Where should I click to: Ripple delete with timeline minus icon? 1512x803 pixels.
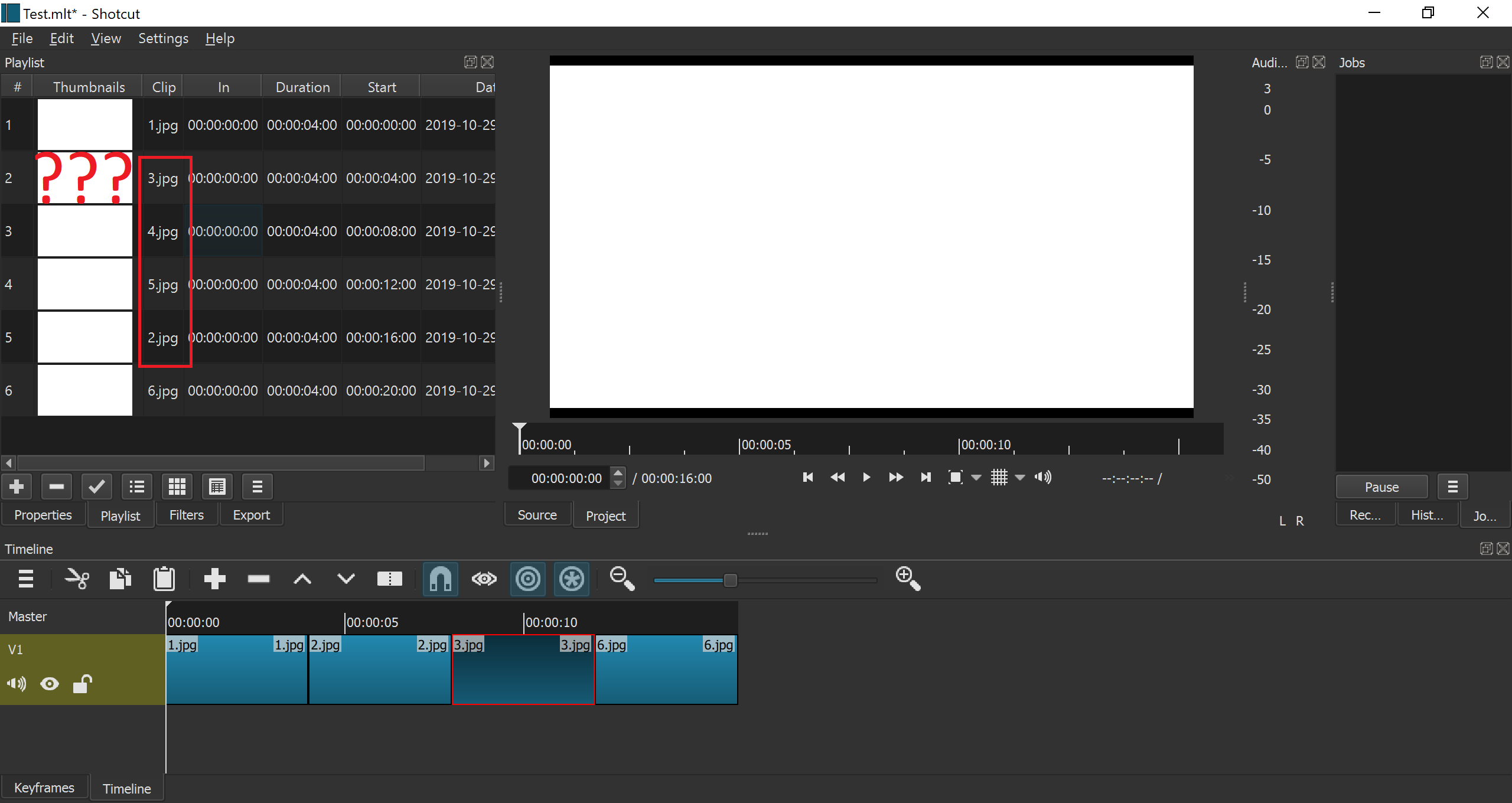pos(259,579)
